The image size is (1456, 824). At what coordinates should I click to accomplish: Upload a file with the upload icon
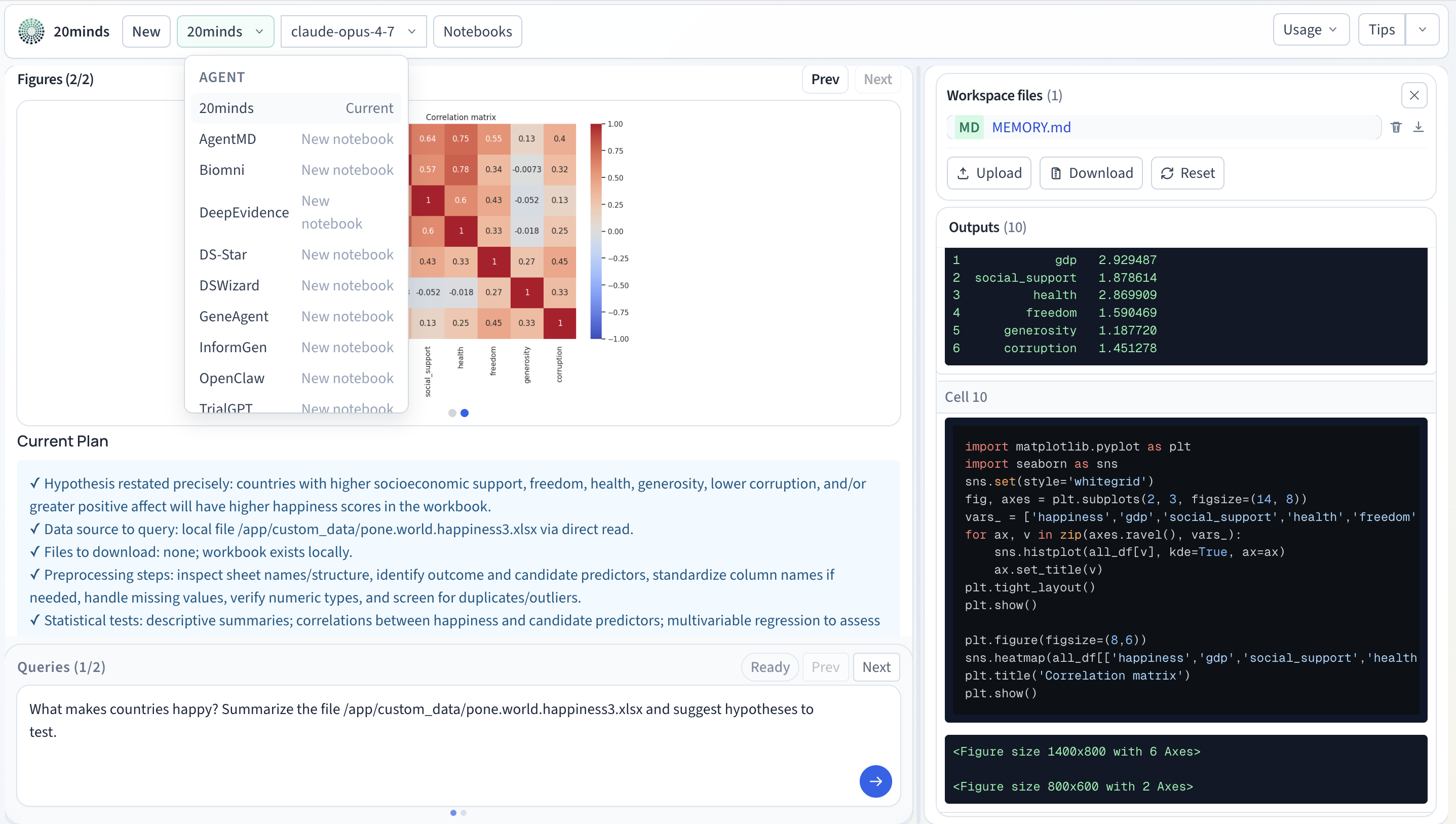[x=988, y=173]
